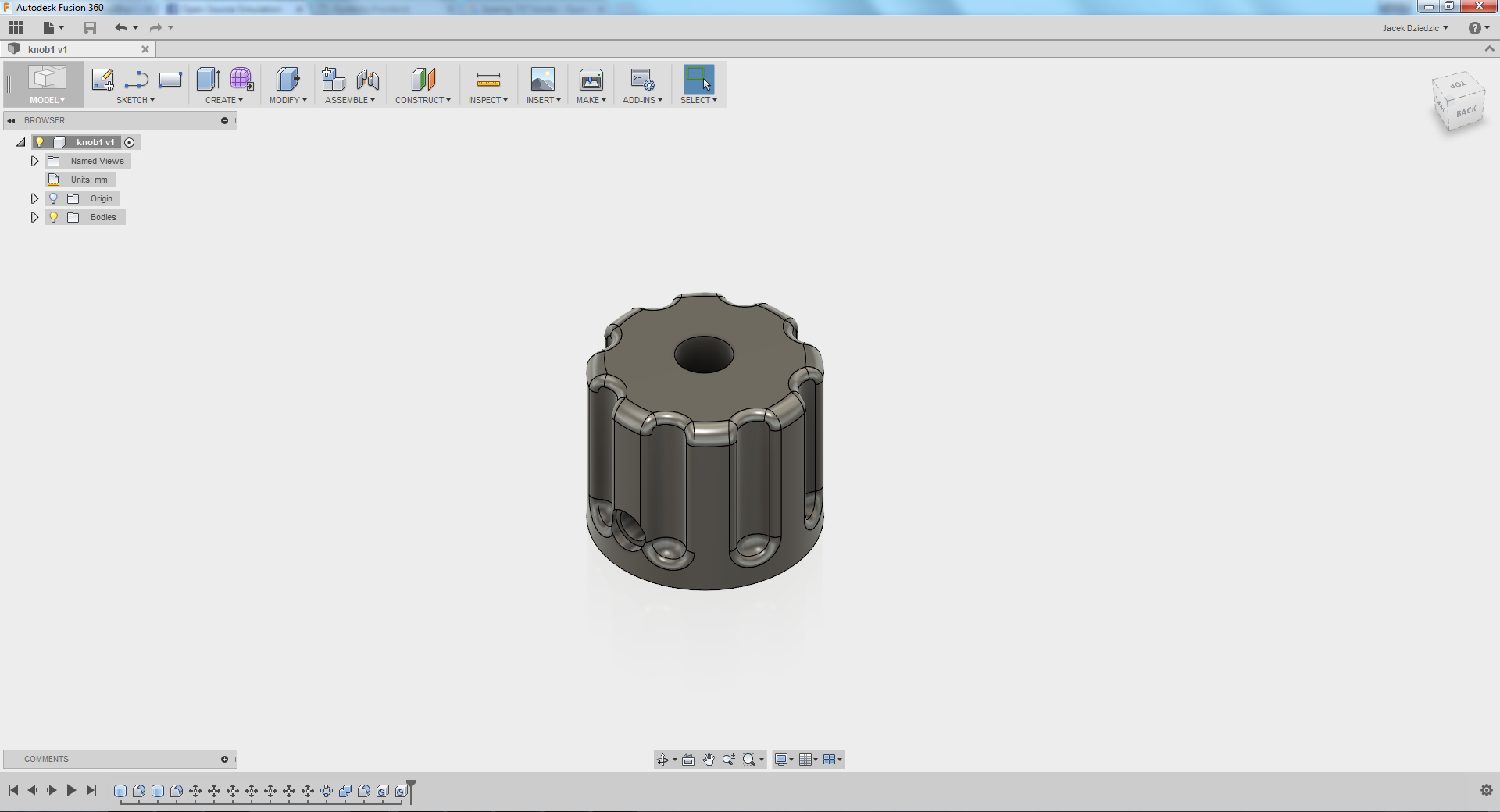Collapse the knob1 v1 root node
Viewport: 1500px width, 812px height.
tap(21, 142)
